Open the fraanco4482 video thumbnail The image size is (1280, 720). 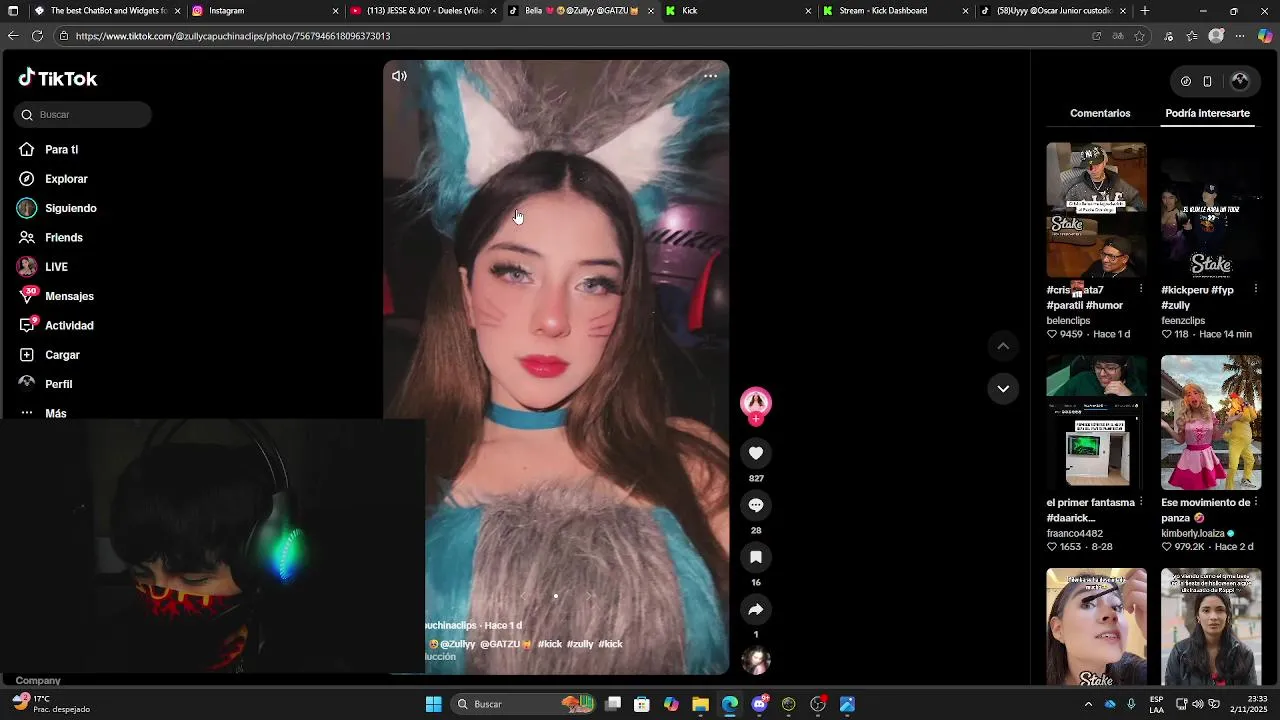(x=1096, y=423)
